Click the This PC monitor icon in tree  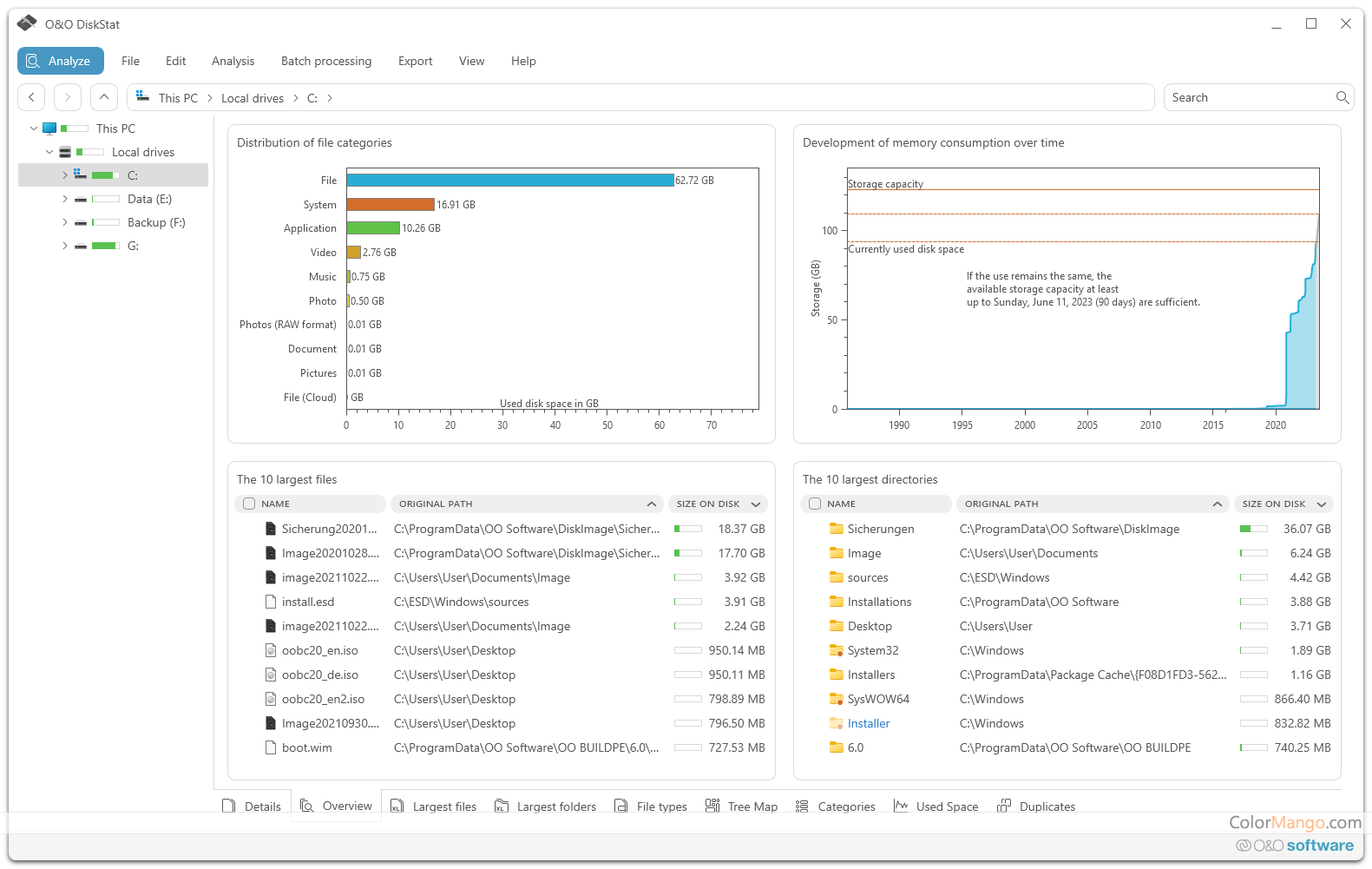pyautogui.click(x=49, y=128)
